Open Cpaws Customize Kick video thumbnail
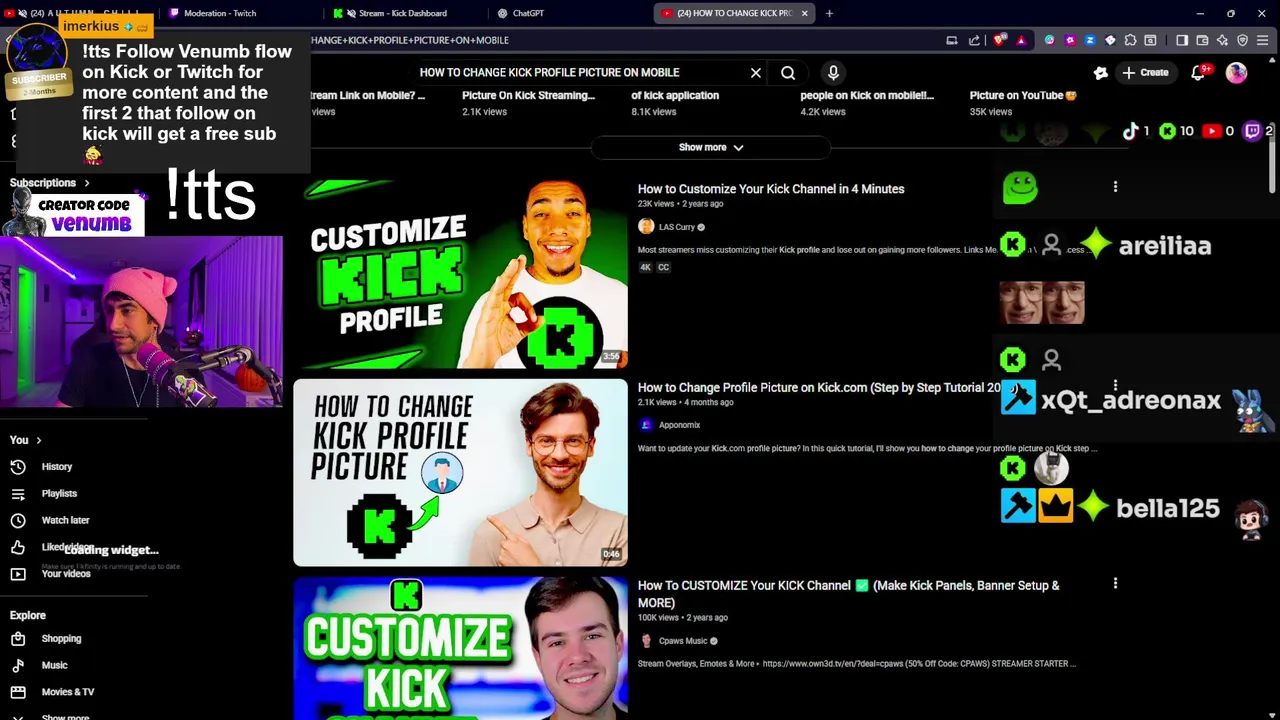Screen dimensions: 1280x720 click(460, 648)
